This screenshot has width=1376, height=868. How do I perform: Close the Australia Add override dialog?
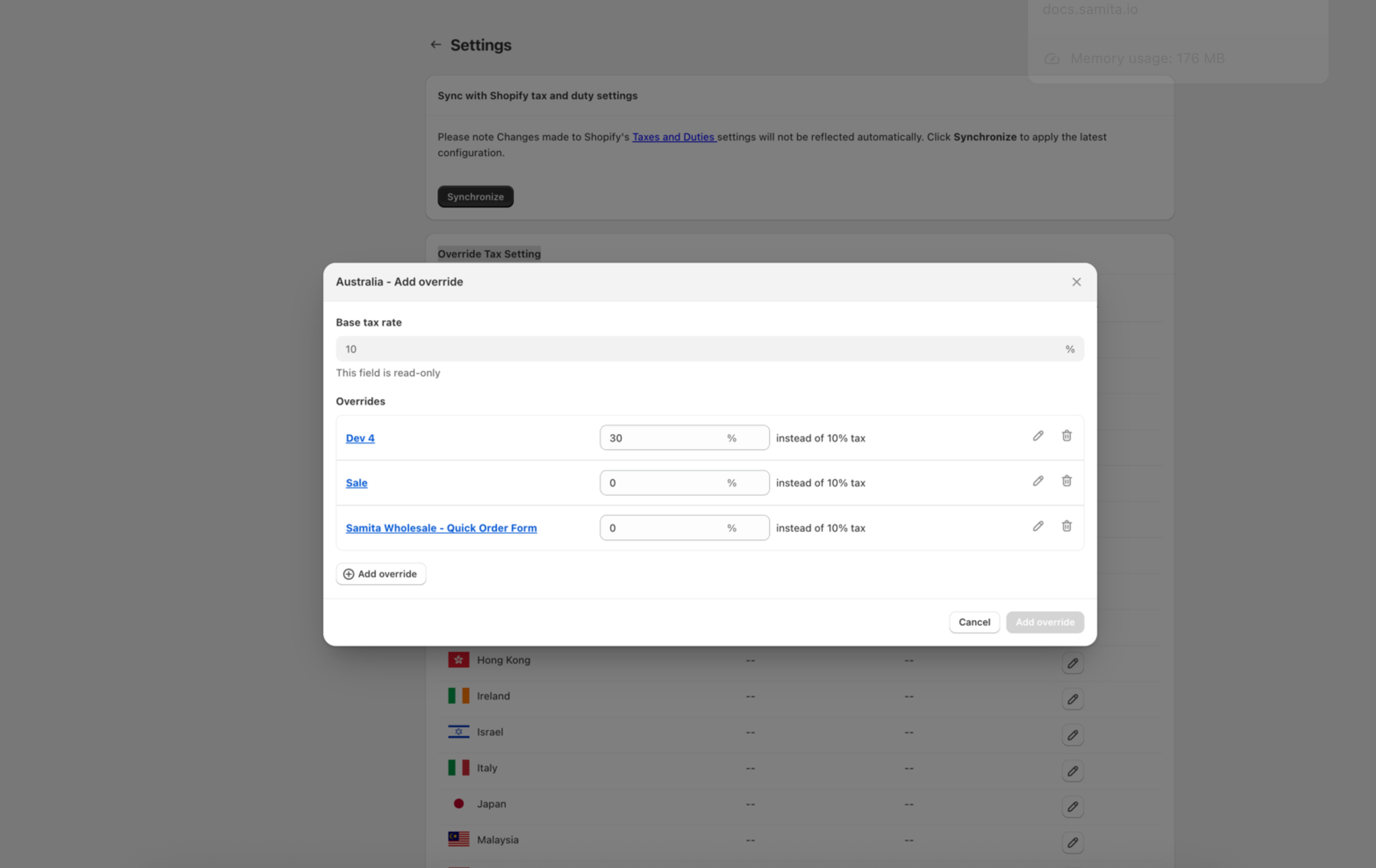[1076, 282]
